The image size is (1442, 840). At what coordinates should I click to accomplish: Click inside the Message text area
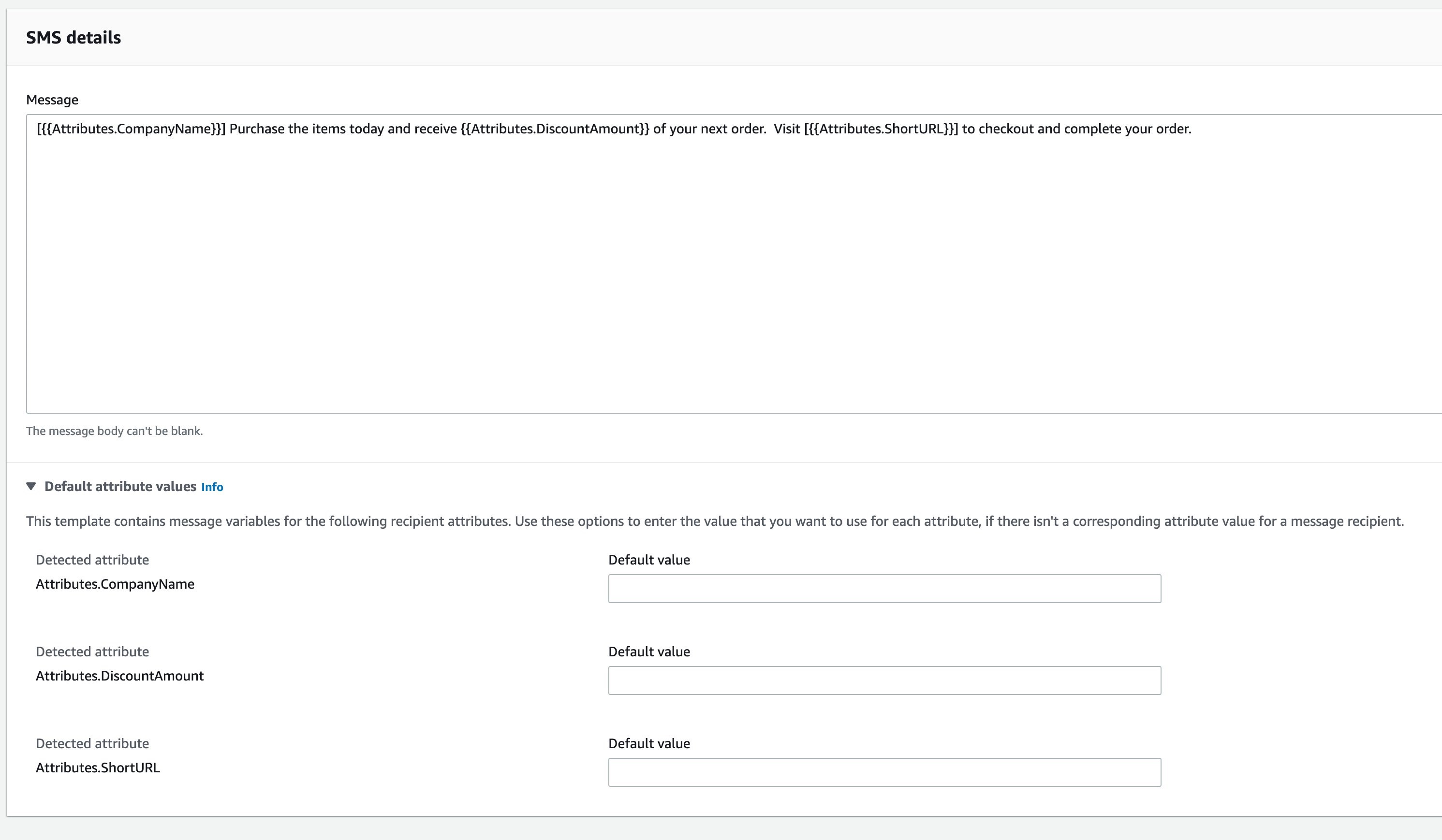click(x=734, y=263)
